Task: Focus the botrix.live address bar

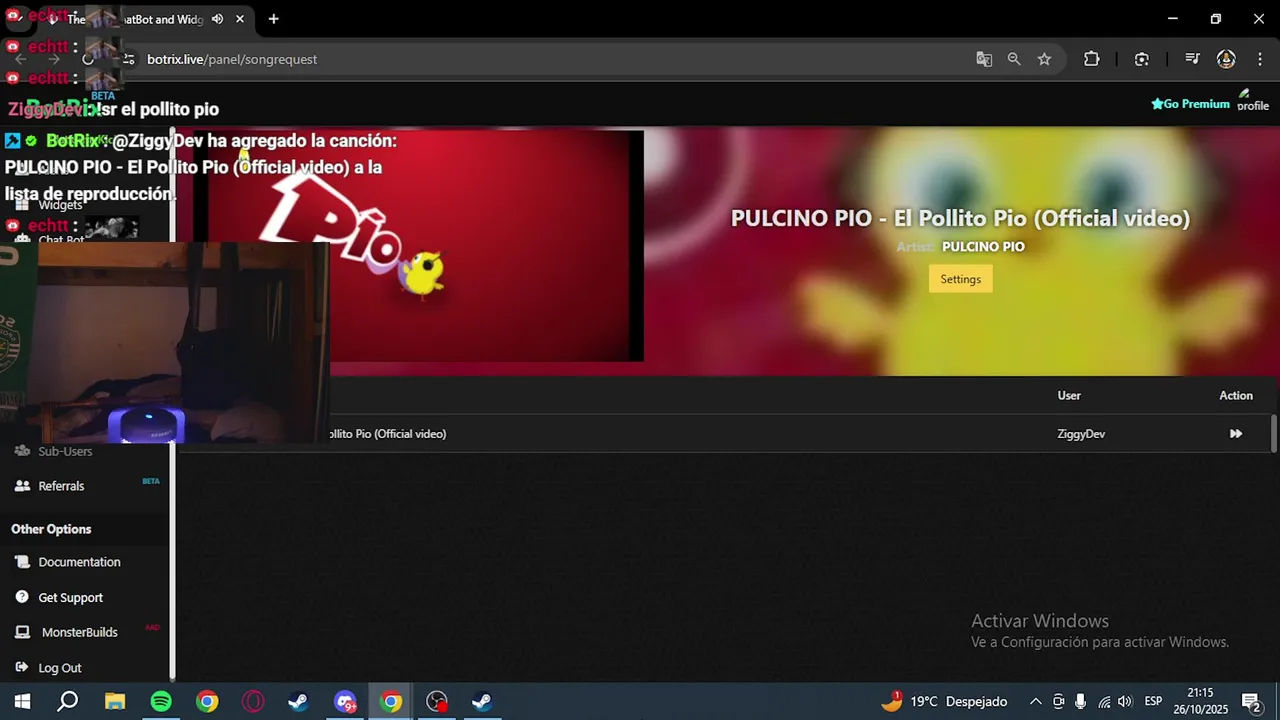Action: tap(540, 59)
